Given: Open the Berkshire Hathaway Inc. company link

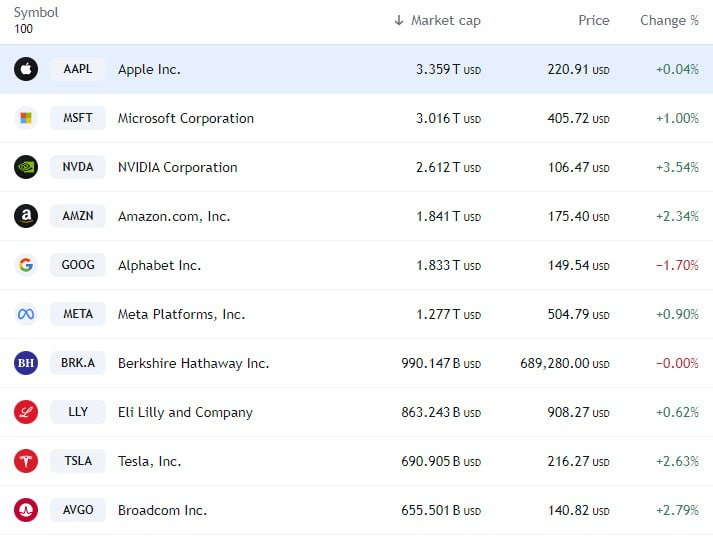Looking at the screenshot, I should pyautogui.click(x=193, y=364).
